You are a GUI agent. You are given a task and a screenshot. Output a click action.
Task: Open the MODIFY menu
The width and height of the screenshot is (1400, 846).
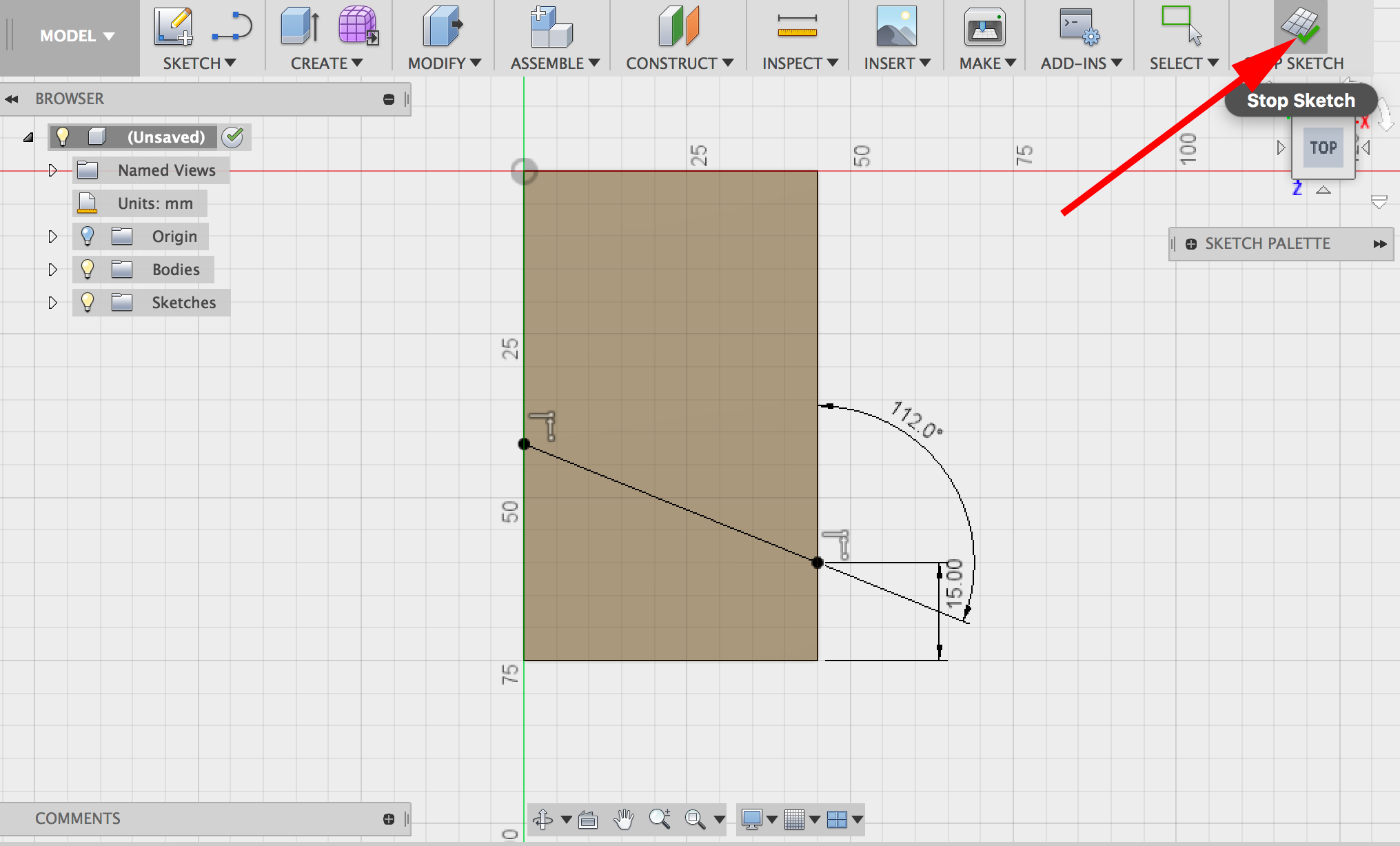pos(444,63)
